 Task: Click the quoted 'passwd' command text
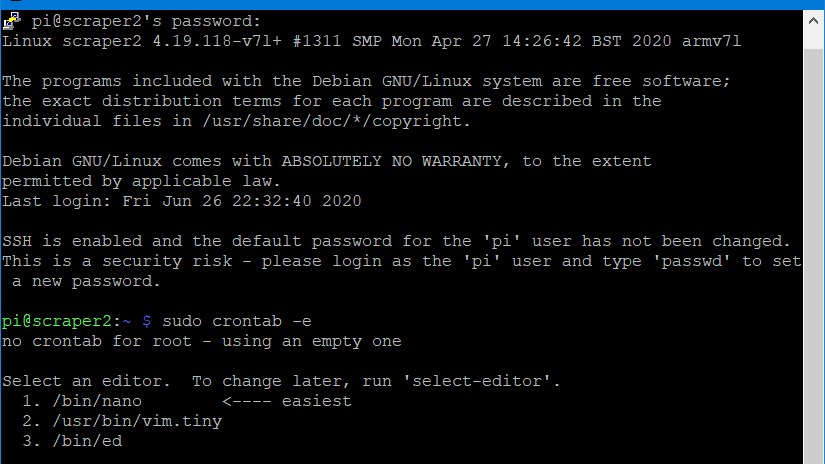(692, 261)
